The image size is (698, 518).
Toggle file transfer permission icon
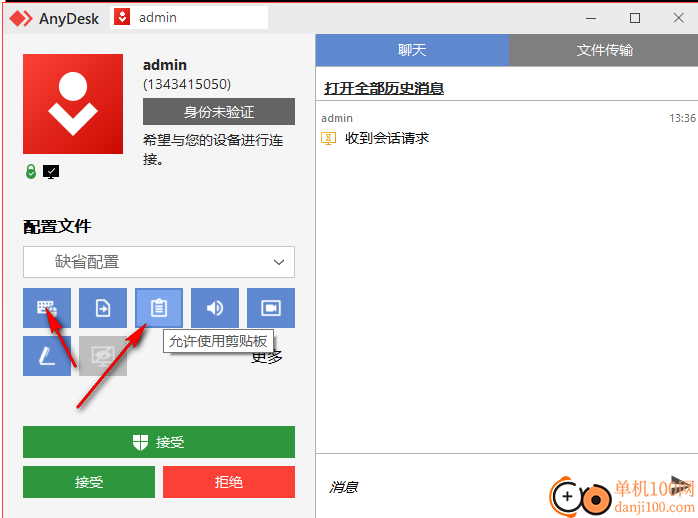click(103, 308)
